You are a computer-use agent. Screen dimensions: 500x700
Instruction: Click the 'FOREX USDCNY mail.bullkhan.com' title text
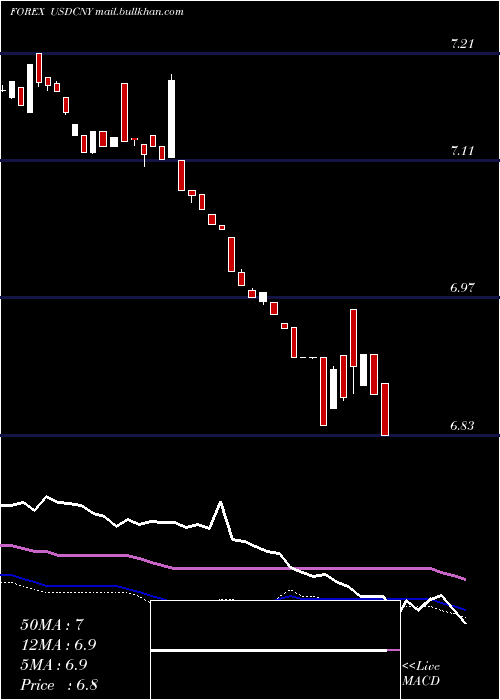96,12
